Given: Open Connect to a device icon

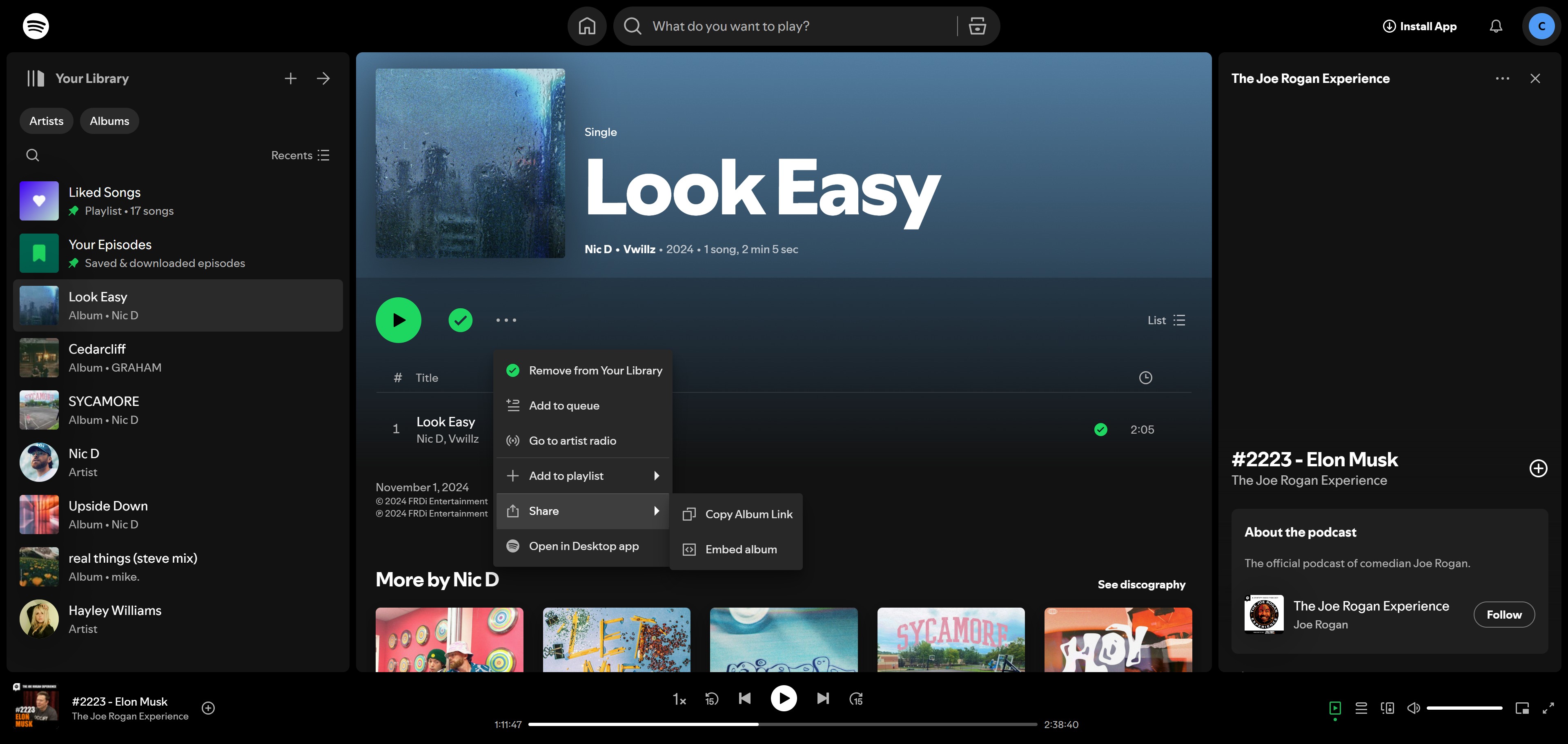Looking at the screenshot, I should click(x=1387, y=708).
